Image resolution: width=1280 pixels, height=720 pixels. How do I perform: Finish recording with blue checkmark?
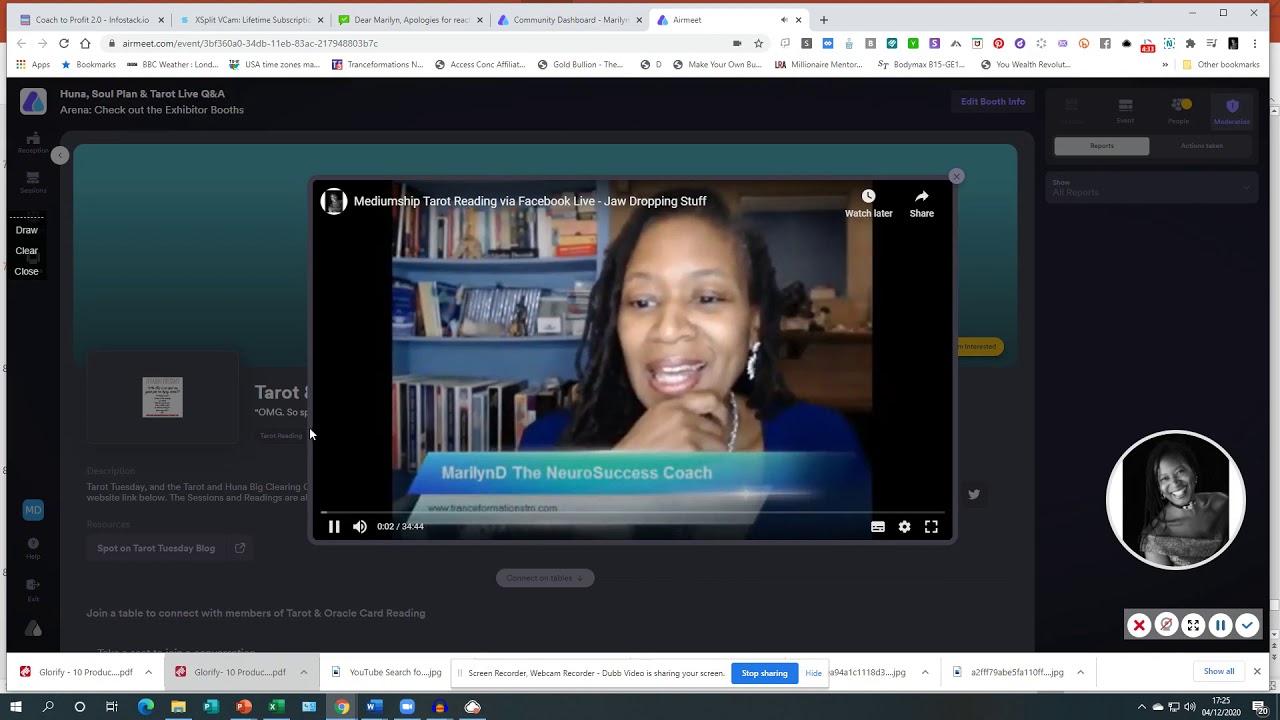tap(1247, 626)
